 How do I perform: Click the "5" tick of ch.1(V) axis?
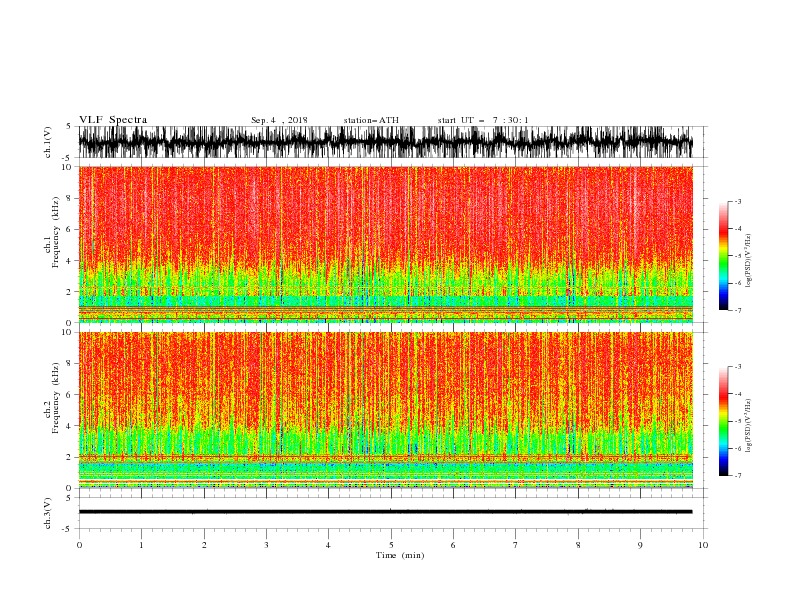click(x=69, y=126)
